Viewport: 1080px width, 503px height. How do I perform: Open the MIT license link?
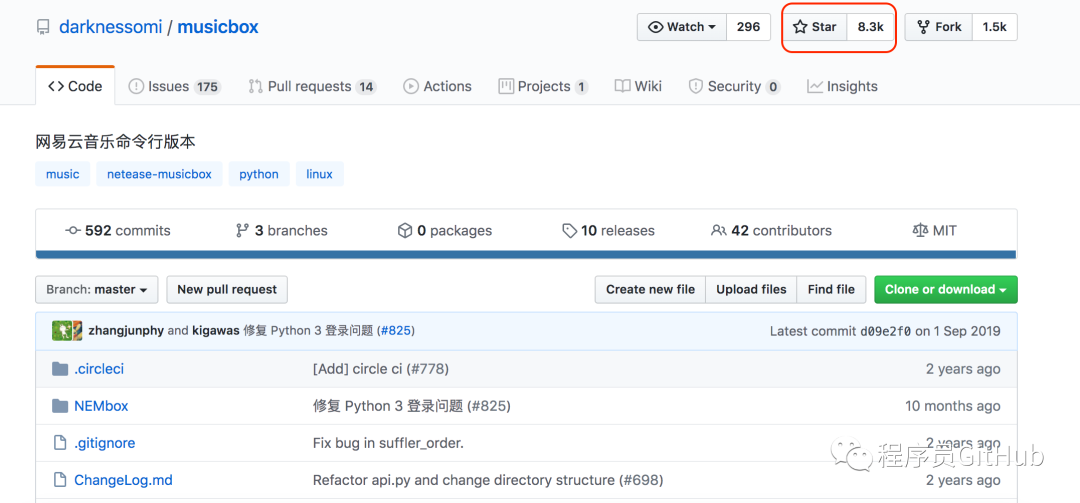click(x=935, y=231)
